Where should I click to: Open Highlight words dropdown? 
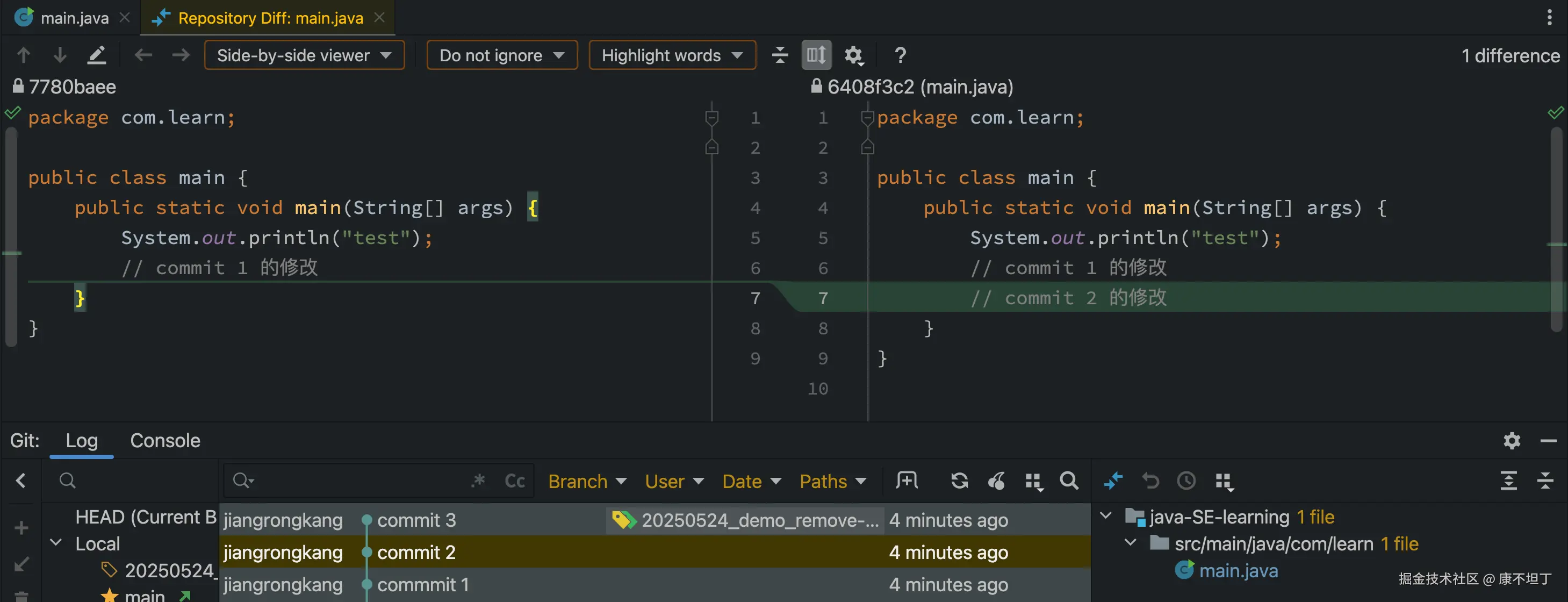coord(672,55)
